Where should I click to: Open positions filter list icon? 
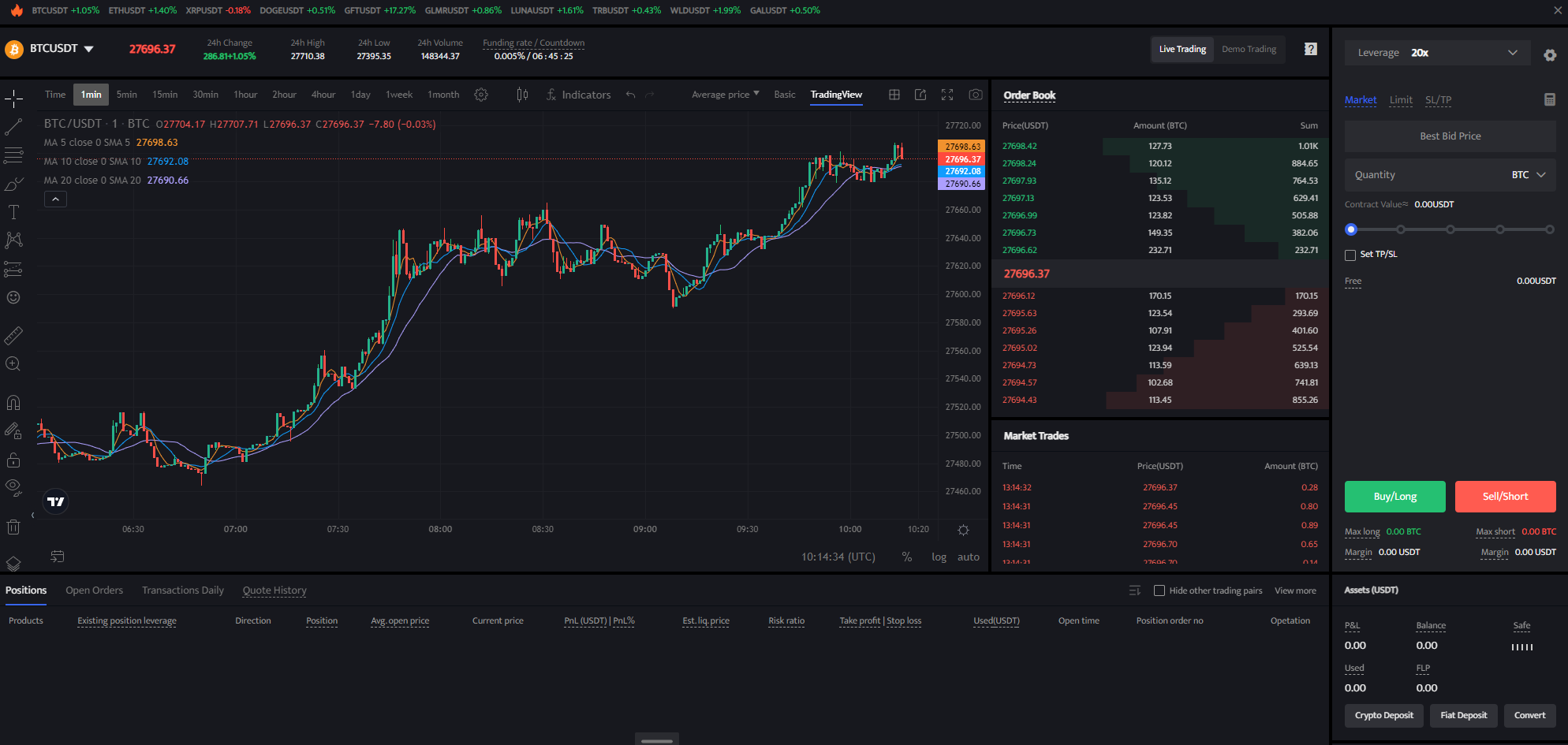pyautogui.click(x=1135, y=590)
